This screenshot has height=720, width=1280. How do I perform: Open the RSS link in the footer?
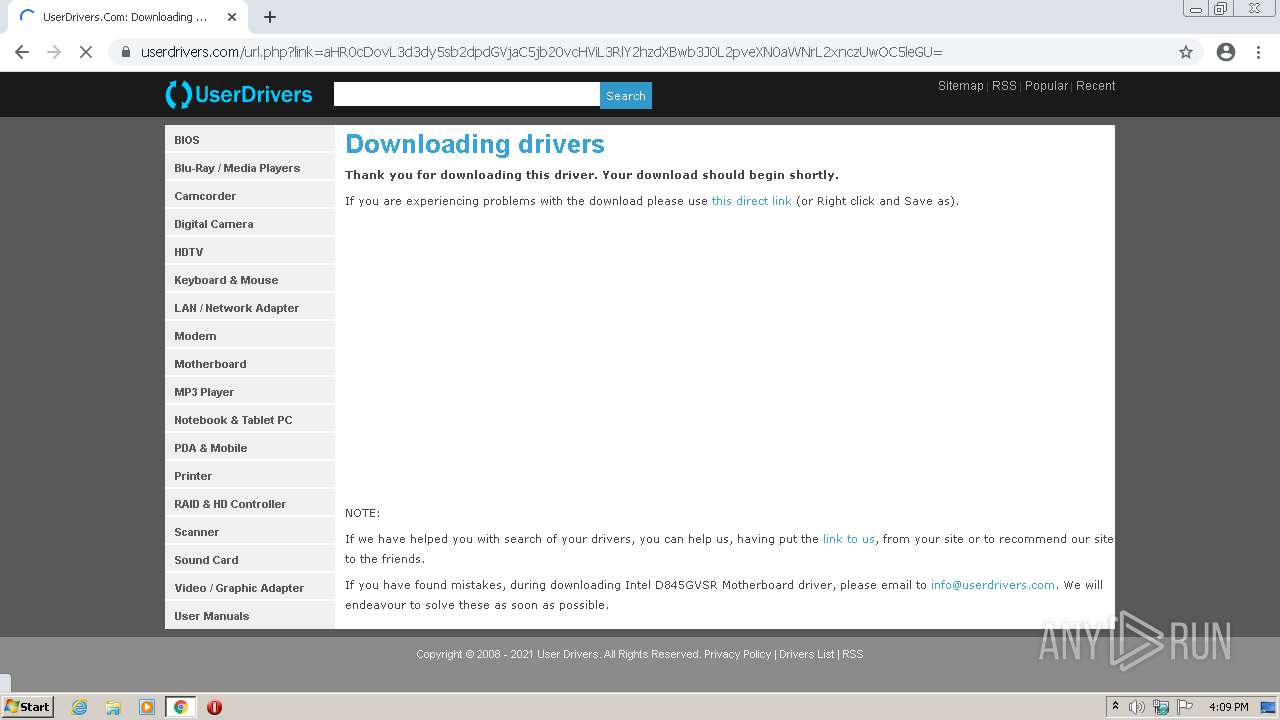pyautogui.click(x=852, y=654)
